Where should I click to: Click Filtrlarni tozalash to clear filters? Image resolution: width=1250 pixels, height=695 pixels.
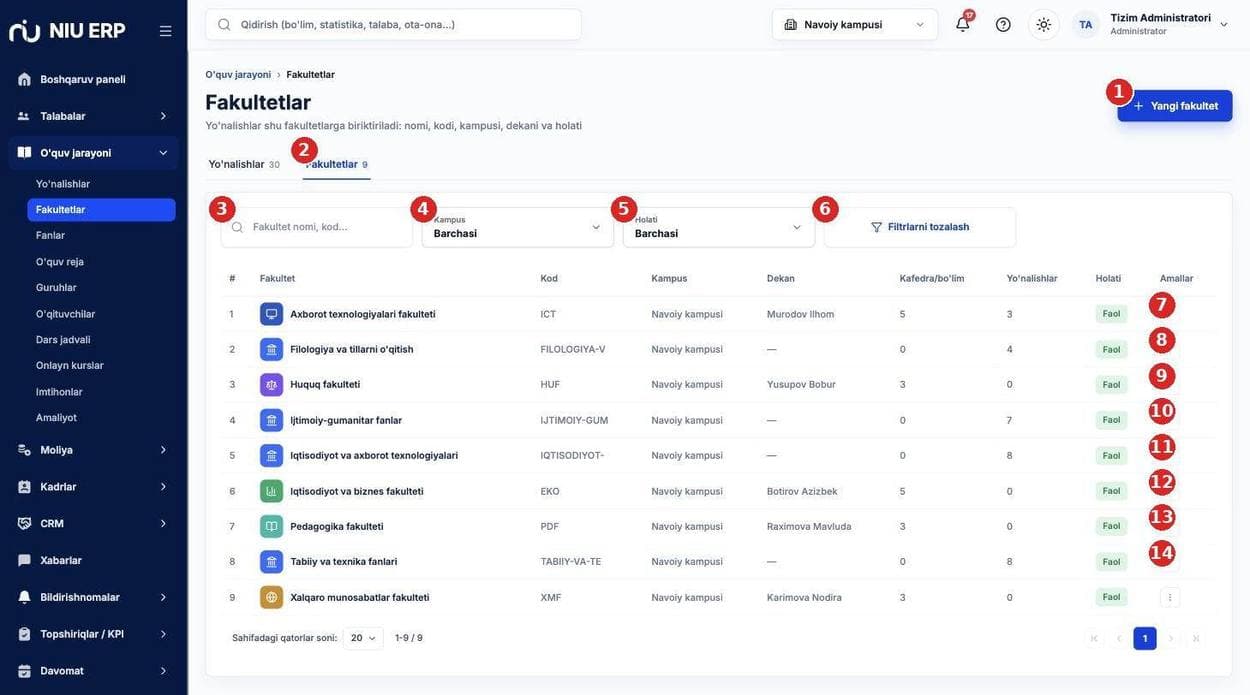(920, 227)
